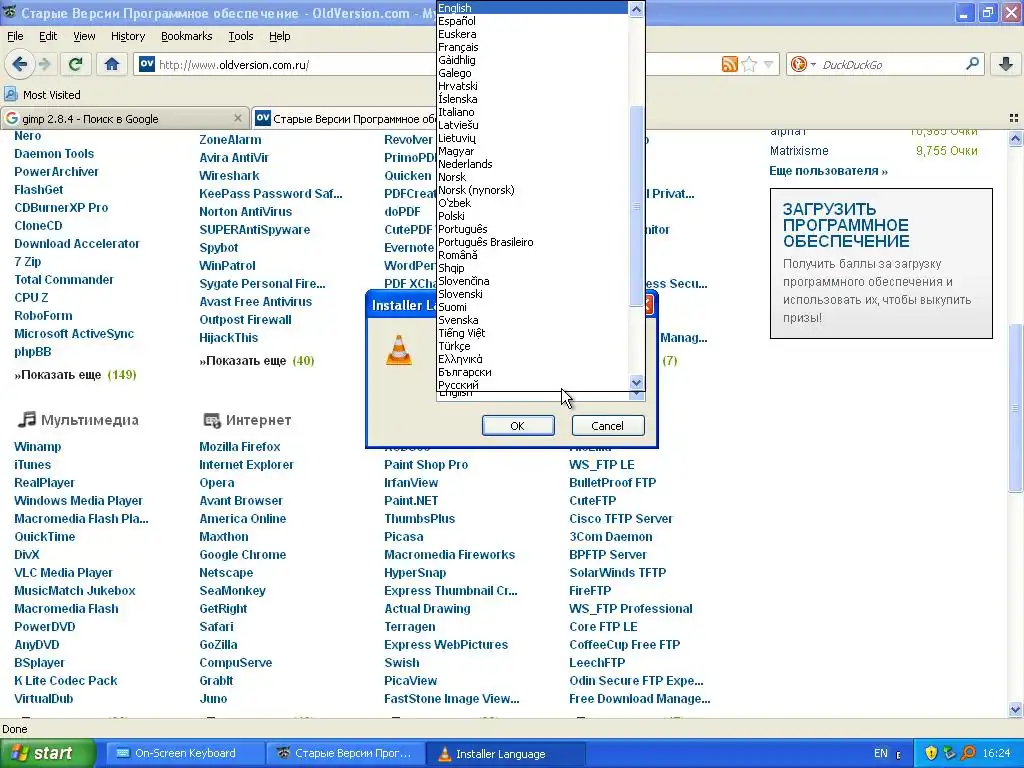
Task: Open the Help menu
Action: [x=280, y=36]
